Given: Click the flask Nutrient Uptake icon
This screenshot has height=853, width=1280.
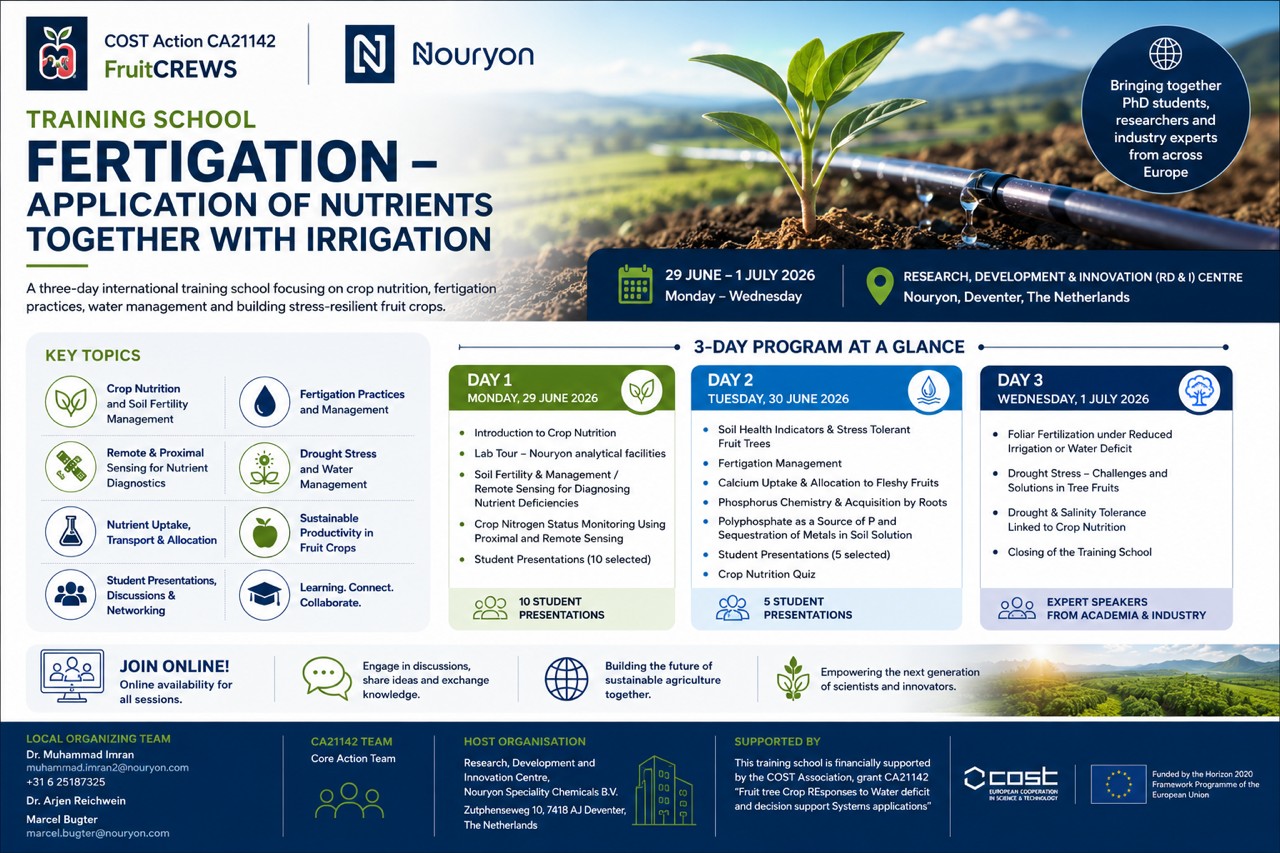Looking at the screenshot, I should 71,531.
